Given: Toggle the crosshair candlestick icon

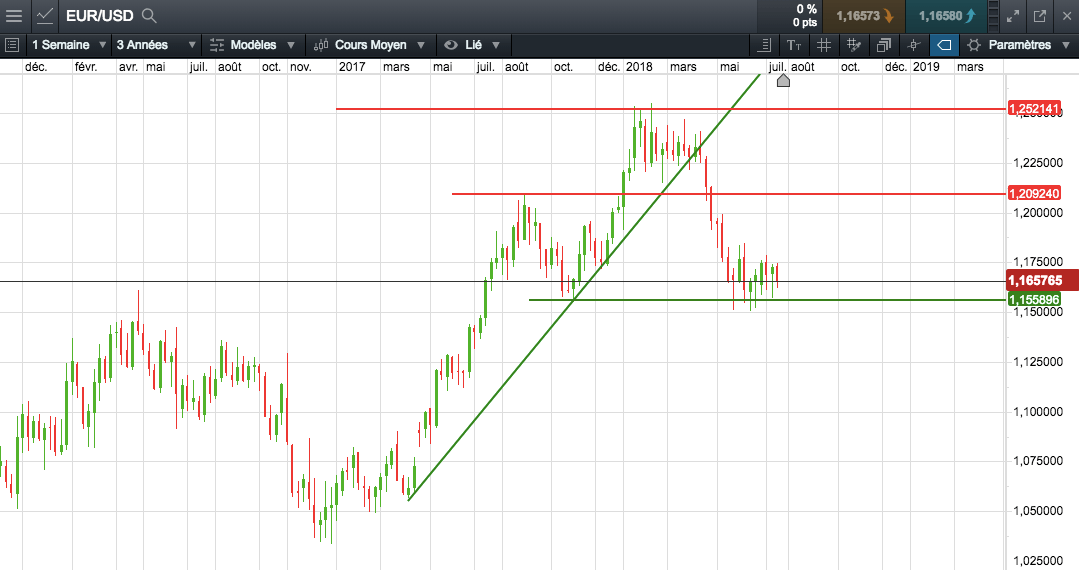Looking at the screenshot, I should point(914,45).
